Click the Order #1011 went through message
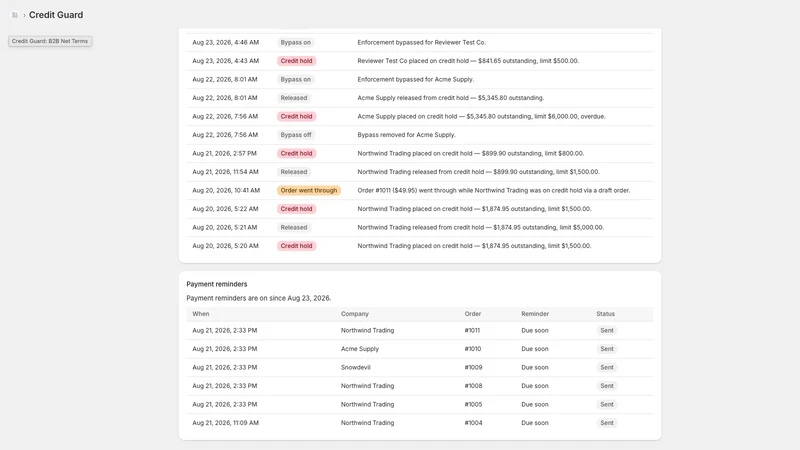The width and height of the screenshot is (800, 450). (493, 190)
